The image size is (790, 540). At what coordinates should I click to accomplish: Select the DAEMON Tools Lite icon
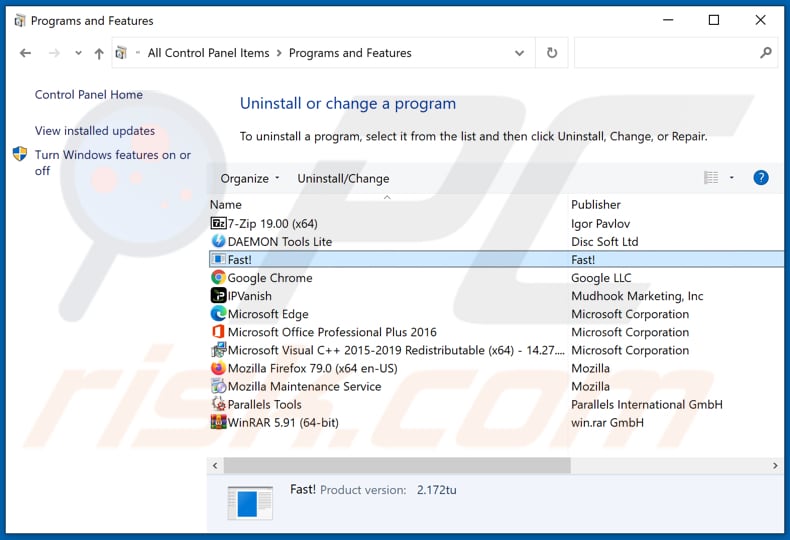[219, 242]
